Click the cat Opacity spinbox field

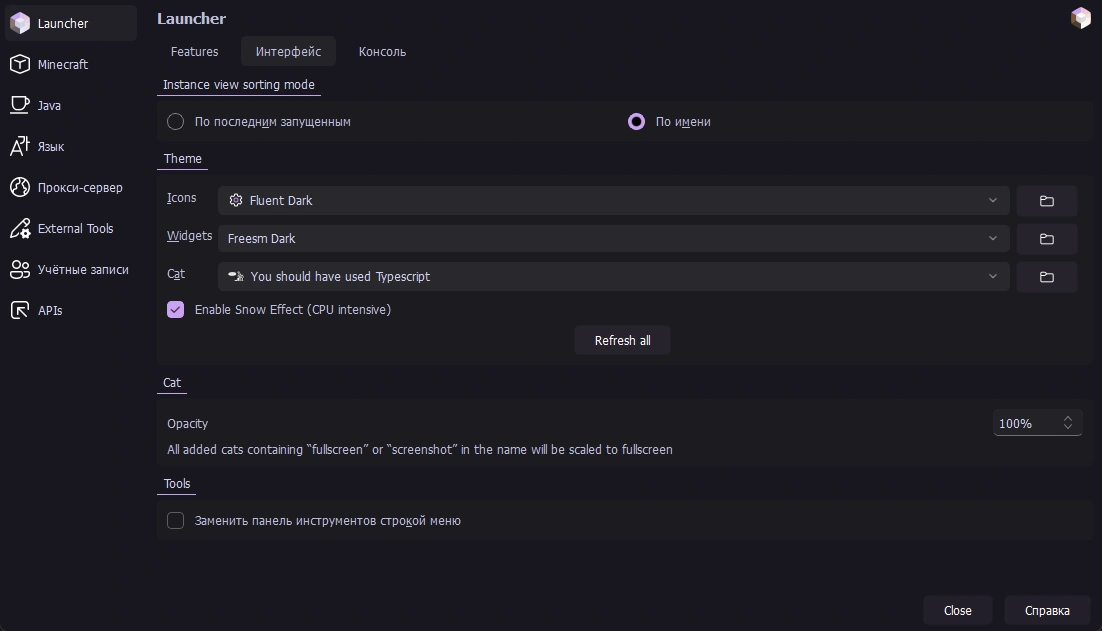point(1026,424)
